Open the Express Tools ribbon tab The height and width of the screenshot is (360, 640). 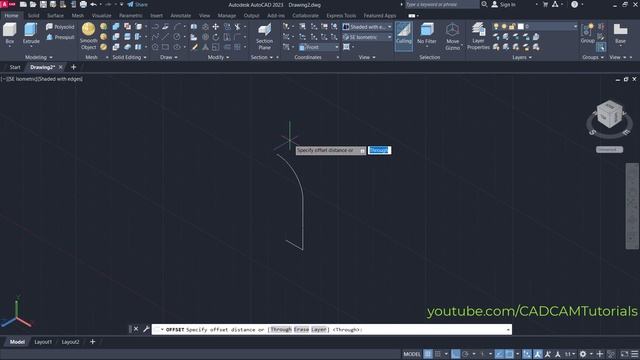pyautogui.click(x=341, y=16)
